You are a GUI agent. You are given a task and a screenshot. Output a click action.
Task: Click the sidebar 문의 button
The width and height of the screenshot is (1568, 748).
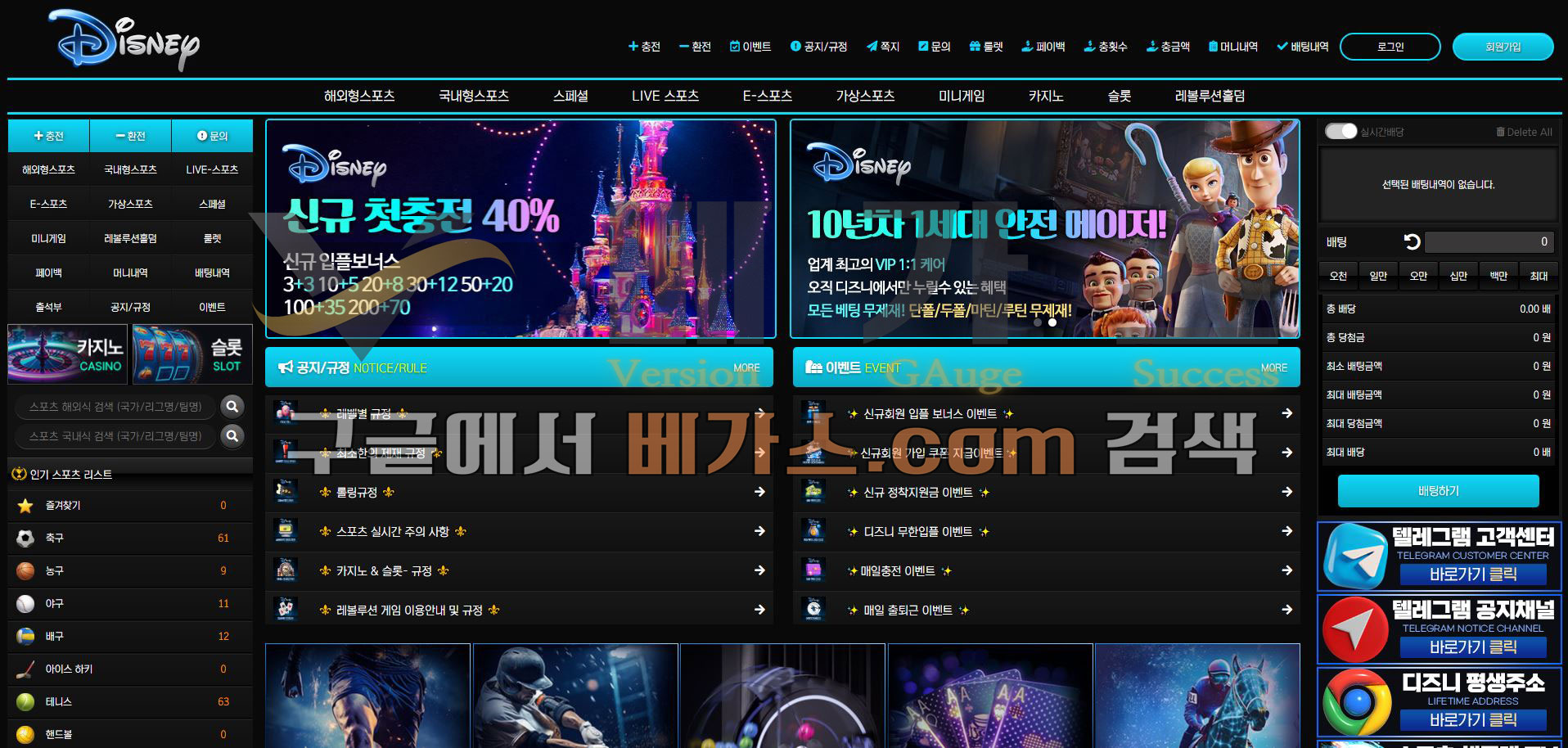tap(212, 136)
